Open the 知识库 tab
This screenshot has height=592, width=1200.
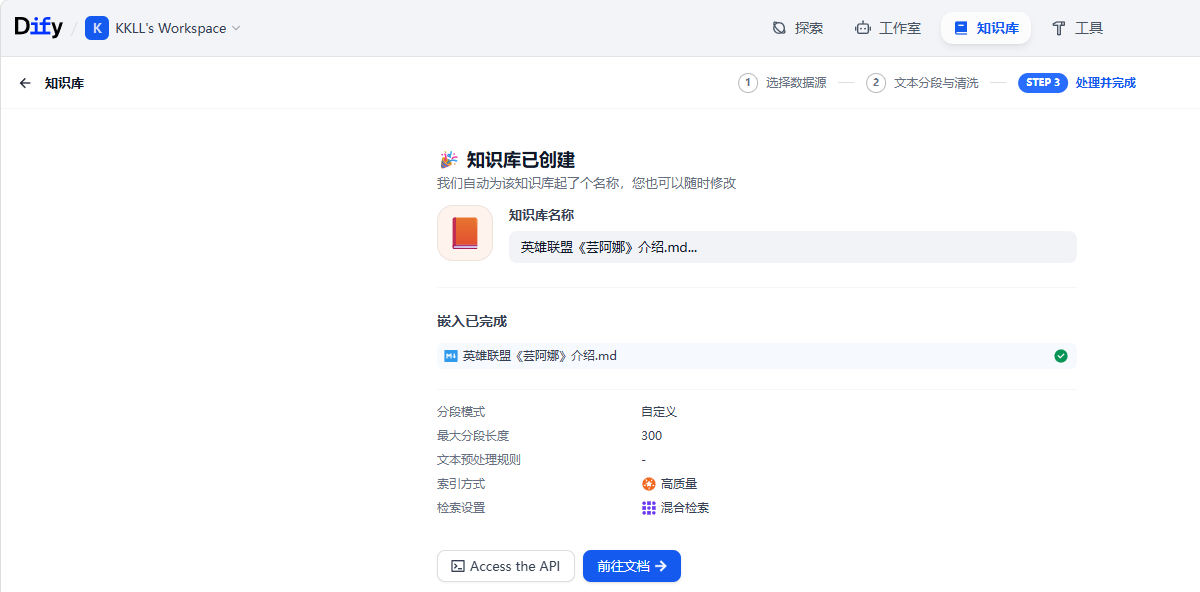986,28
